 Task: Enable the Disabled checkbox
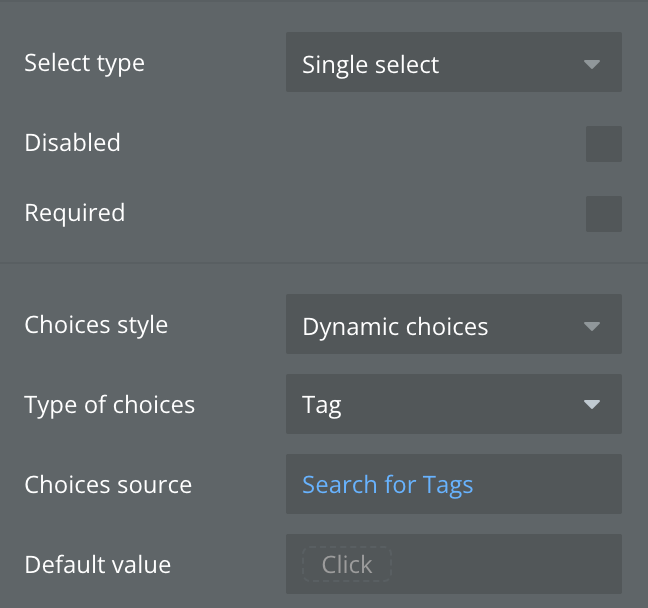[x=603, y=144]
